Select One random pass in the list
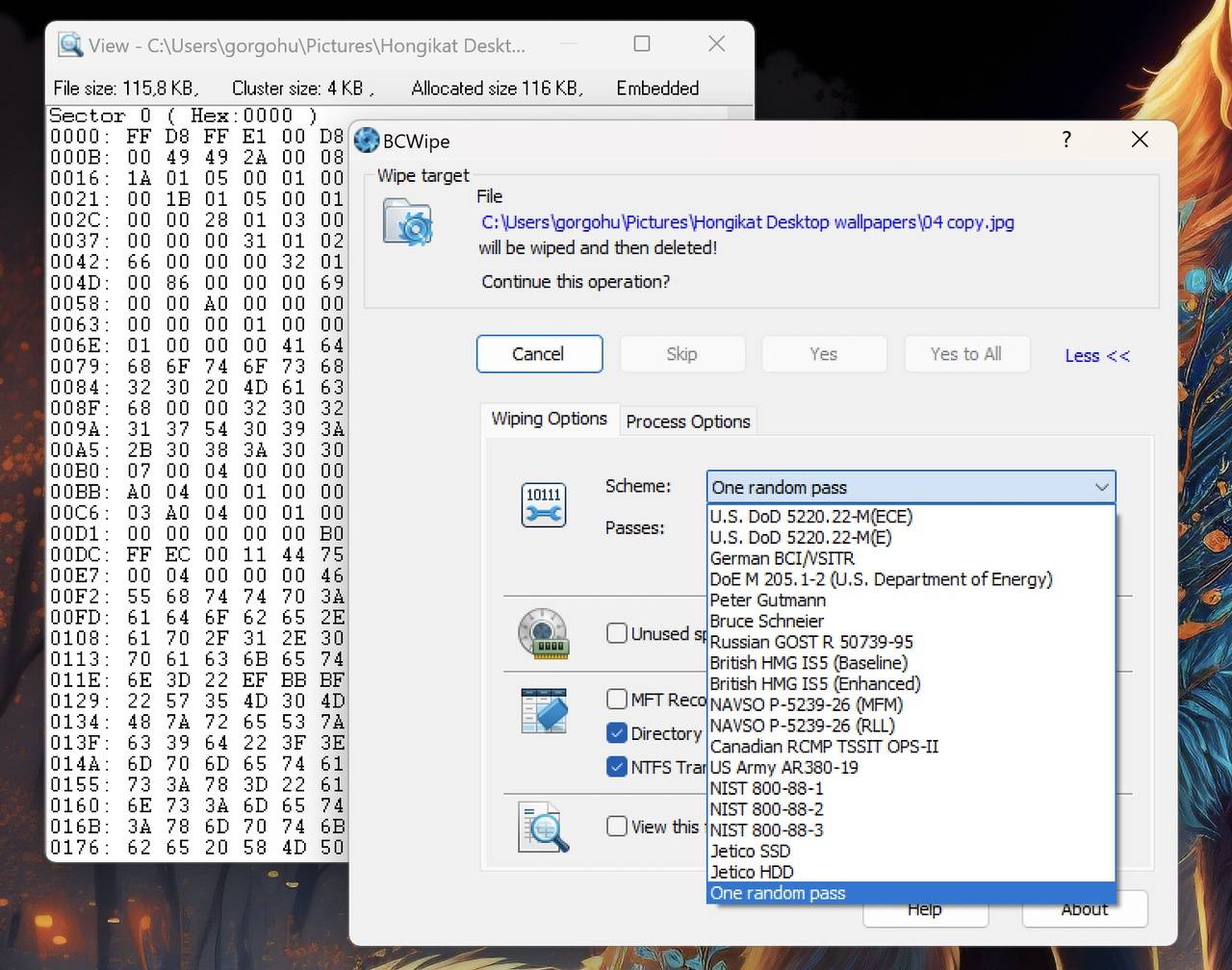The height and width of the screenshot is (970, 1232). point(911,893)
